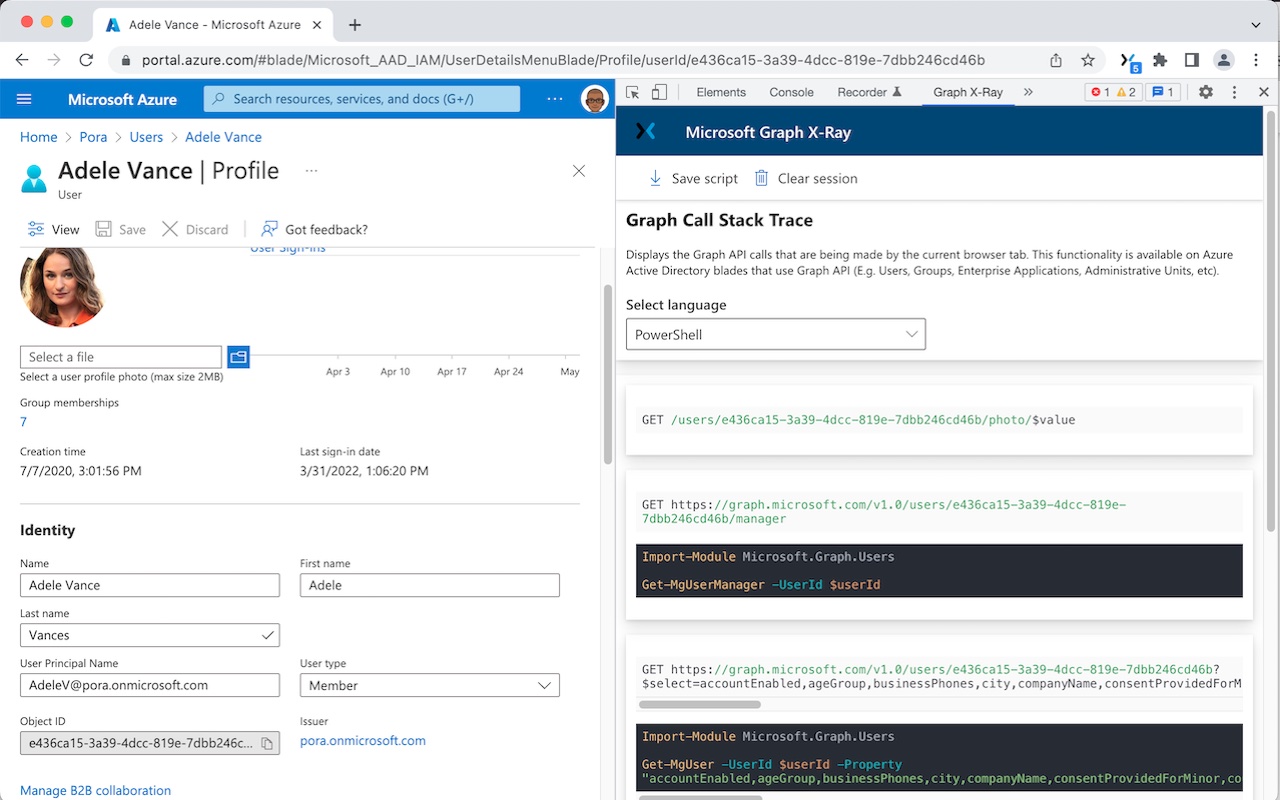
Task: Open DevTools settings gear
Action: coord(1205,92)
